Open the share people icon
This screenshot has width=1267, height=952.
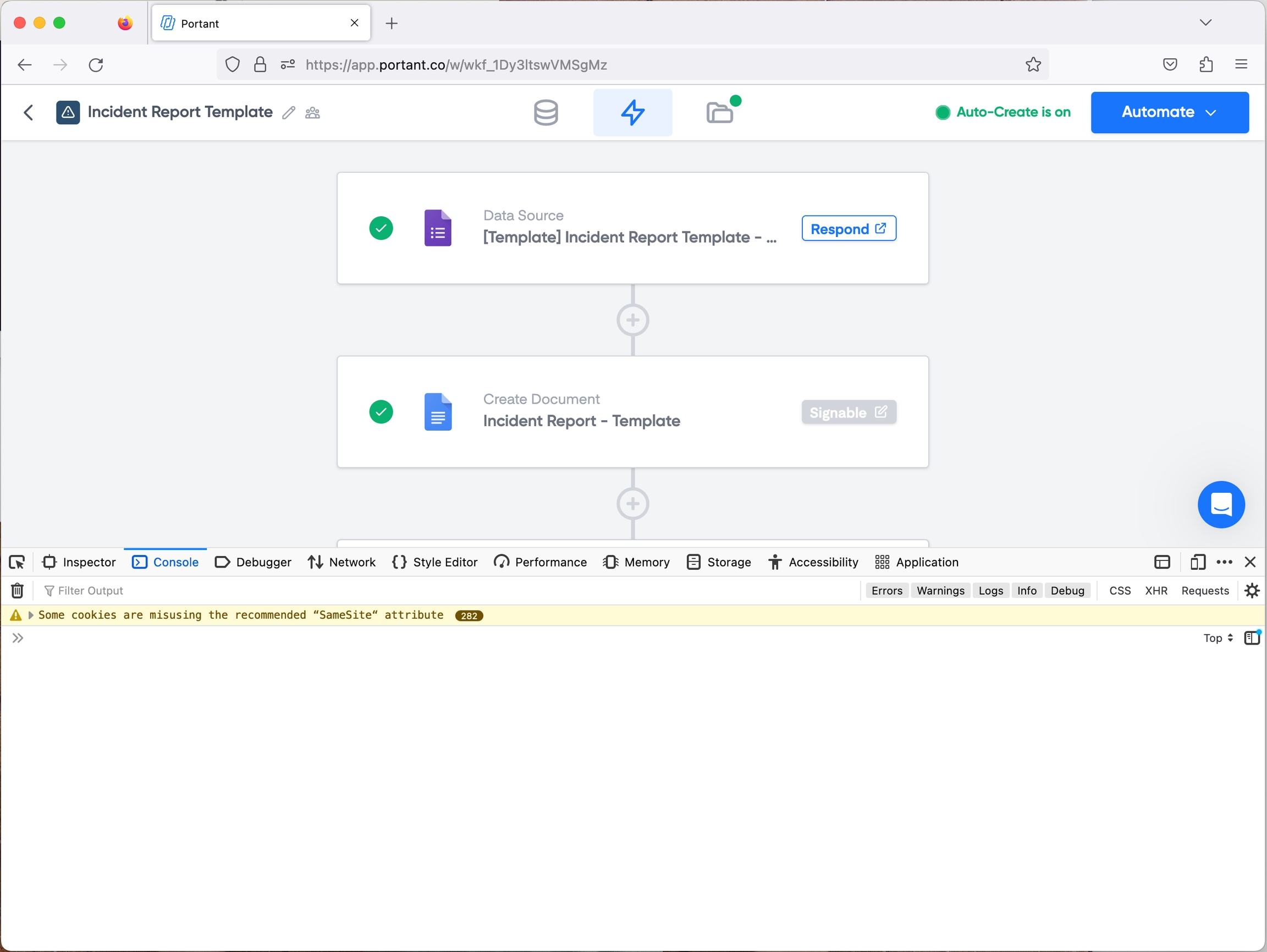313,113
